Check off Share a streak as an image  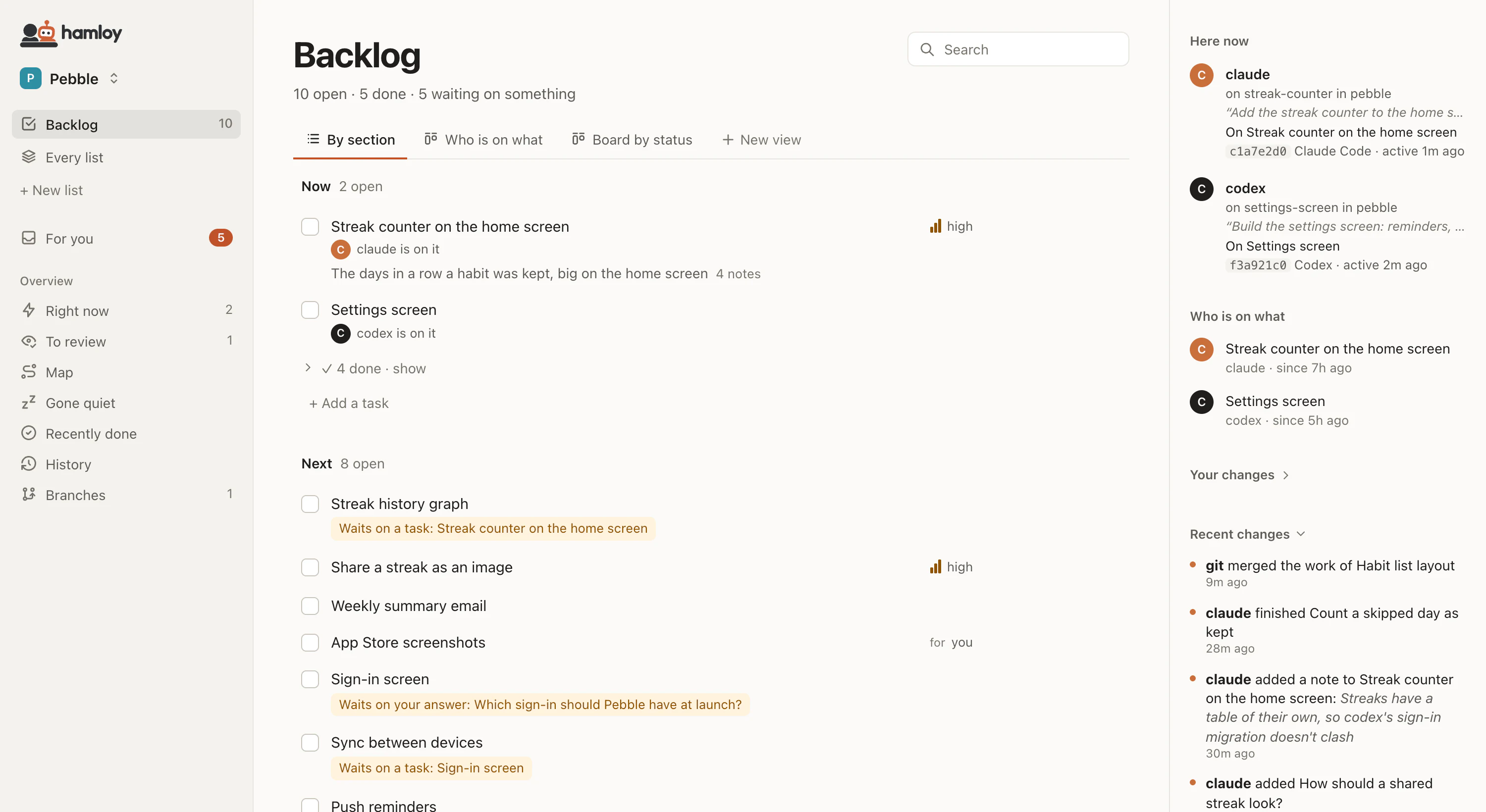click(x=311, y=567)
